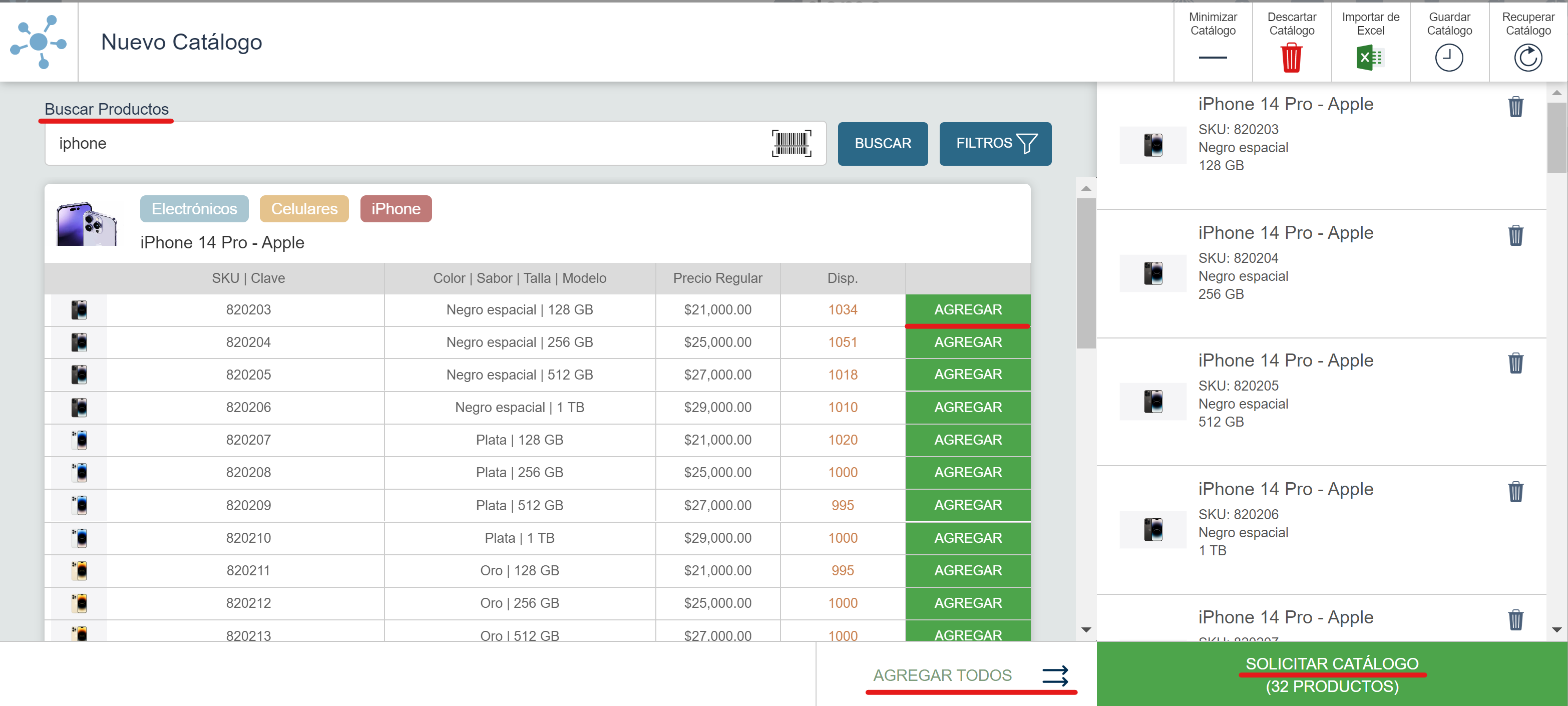Add SKU 820211 with AGREGAR
Viewport: 1568px width, 706px height.
coord(968,570)
